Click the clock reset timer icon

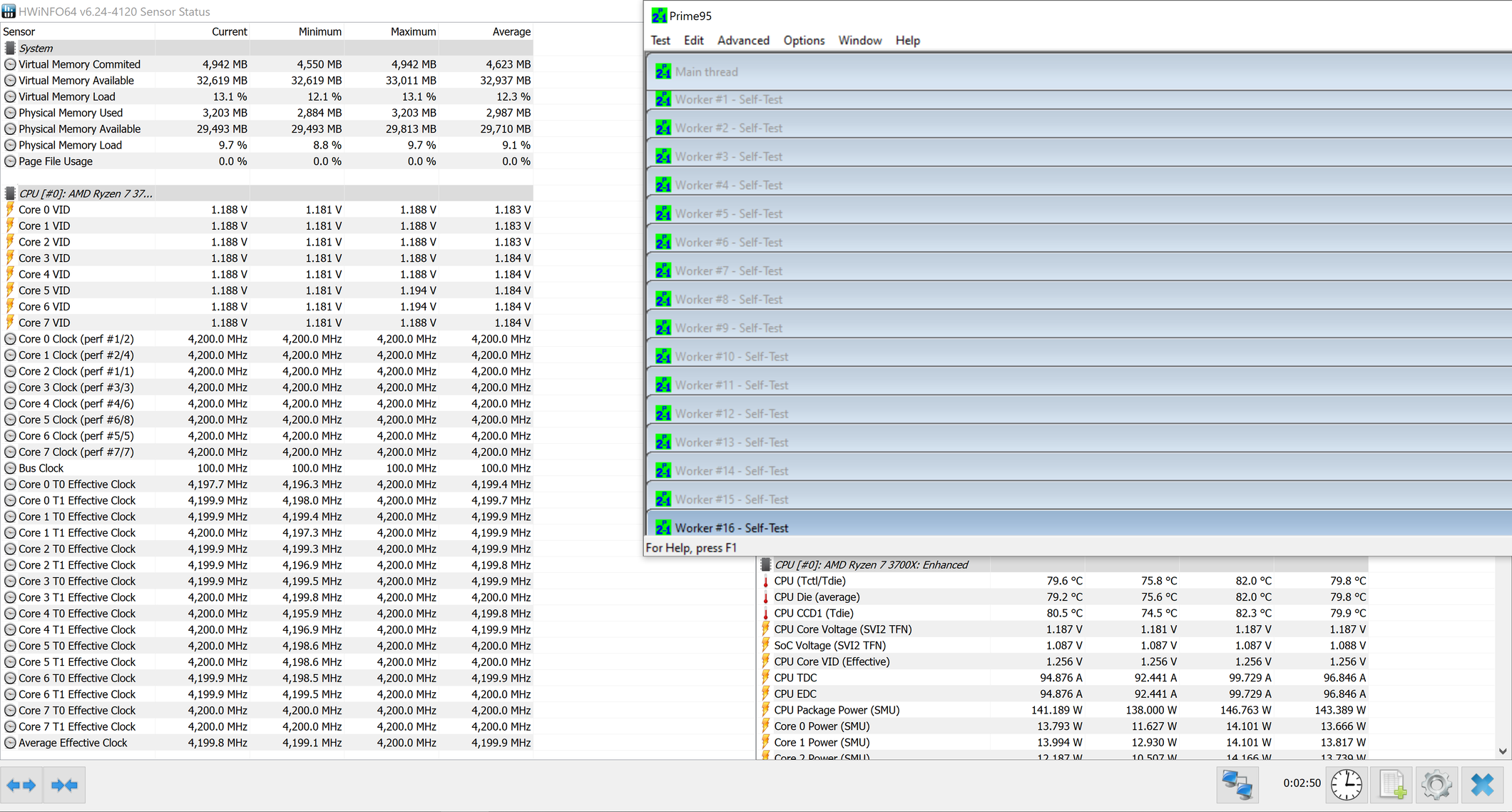(x=1347, y=784)
